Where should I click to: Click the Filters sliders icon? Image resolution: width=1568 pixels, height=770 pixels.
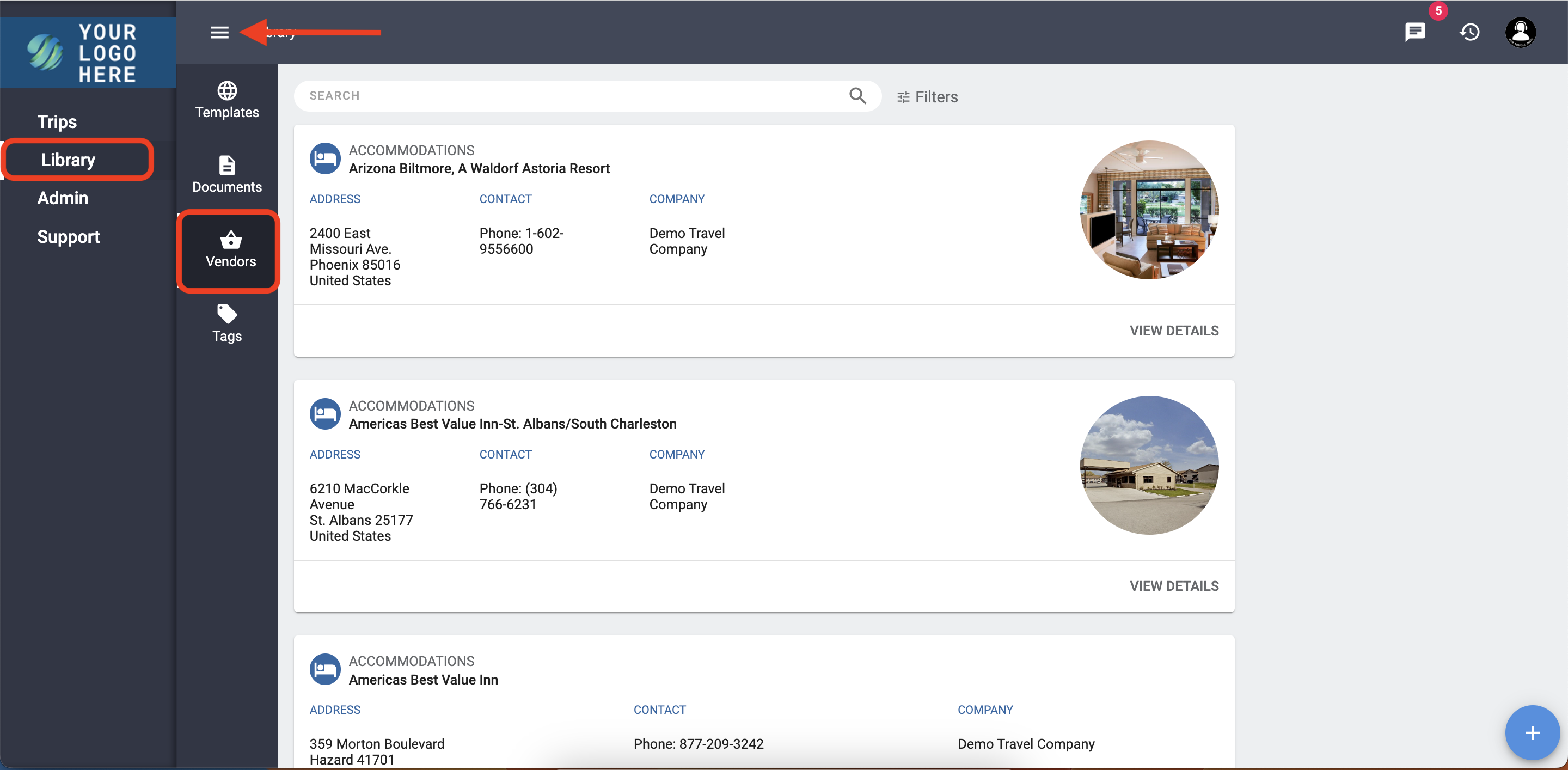coord(903,97)
